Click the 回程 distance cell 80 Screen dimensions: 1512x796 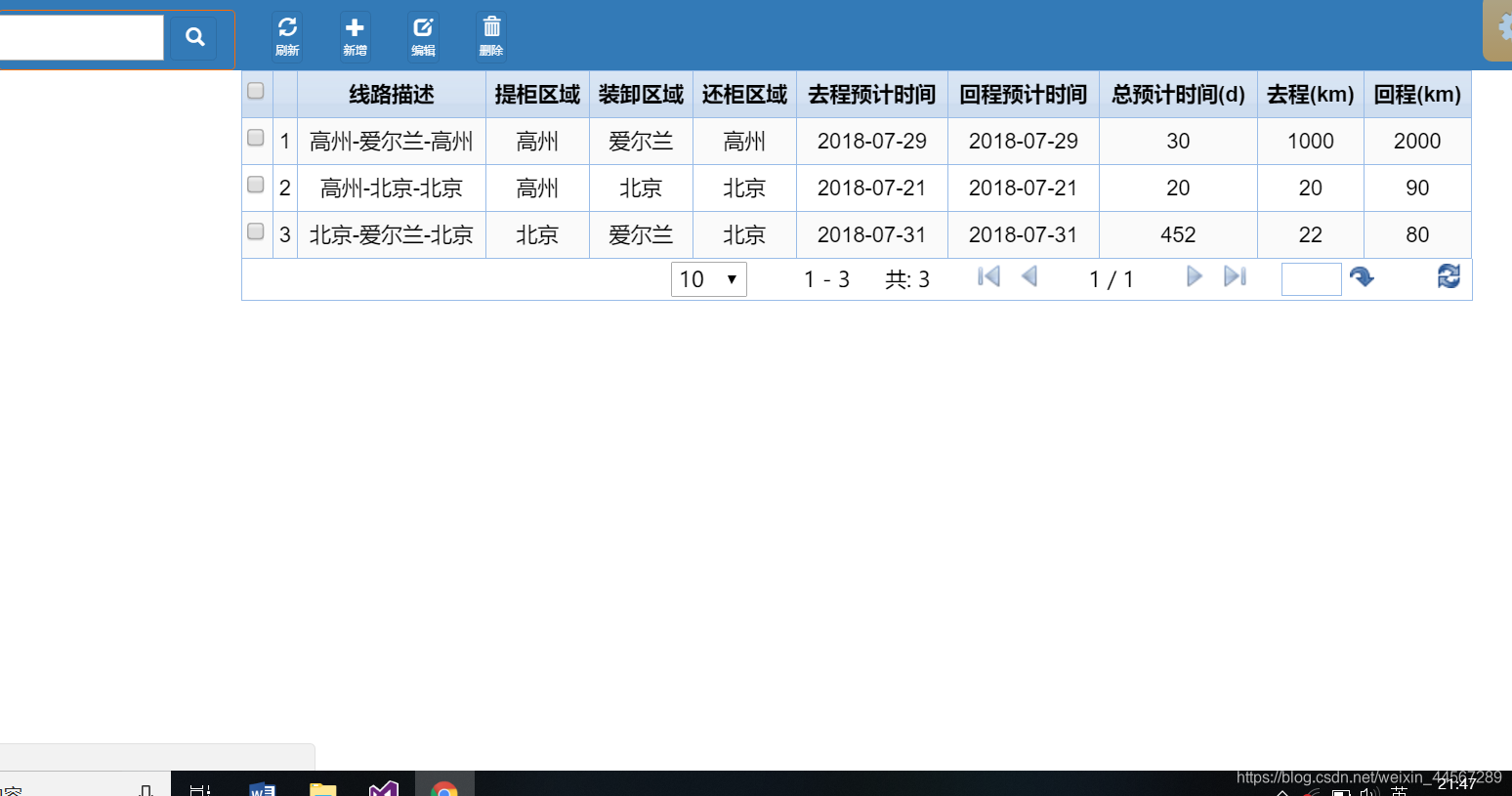pos(1417,235)
